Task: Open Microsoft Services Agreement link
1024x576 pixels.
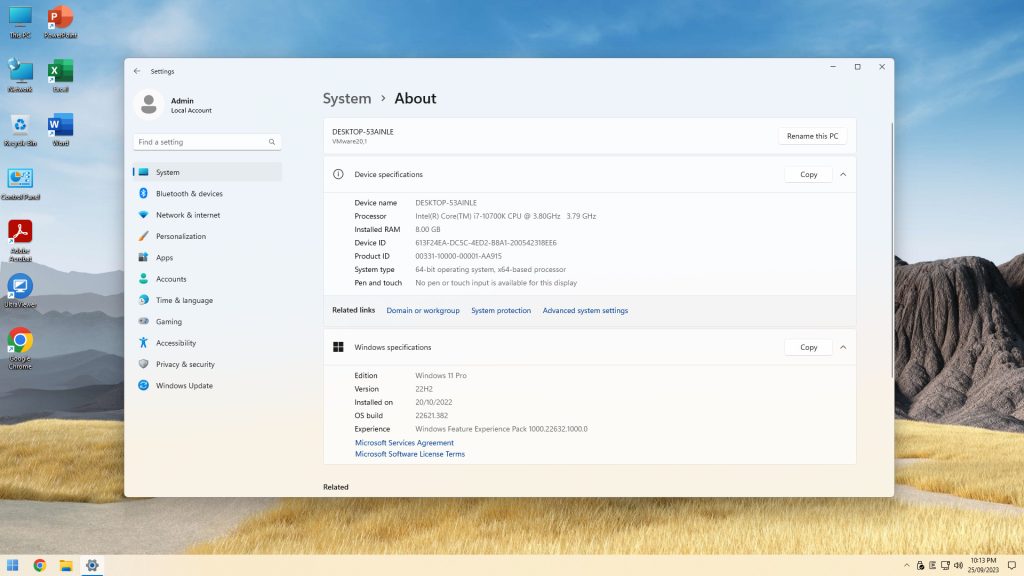Action: 404,443
